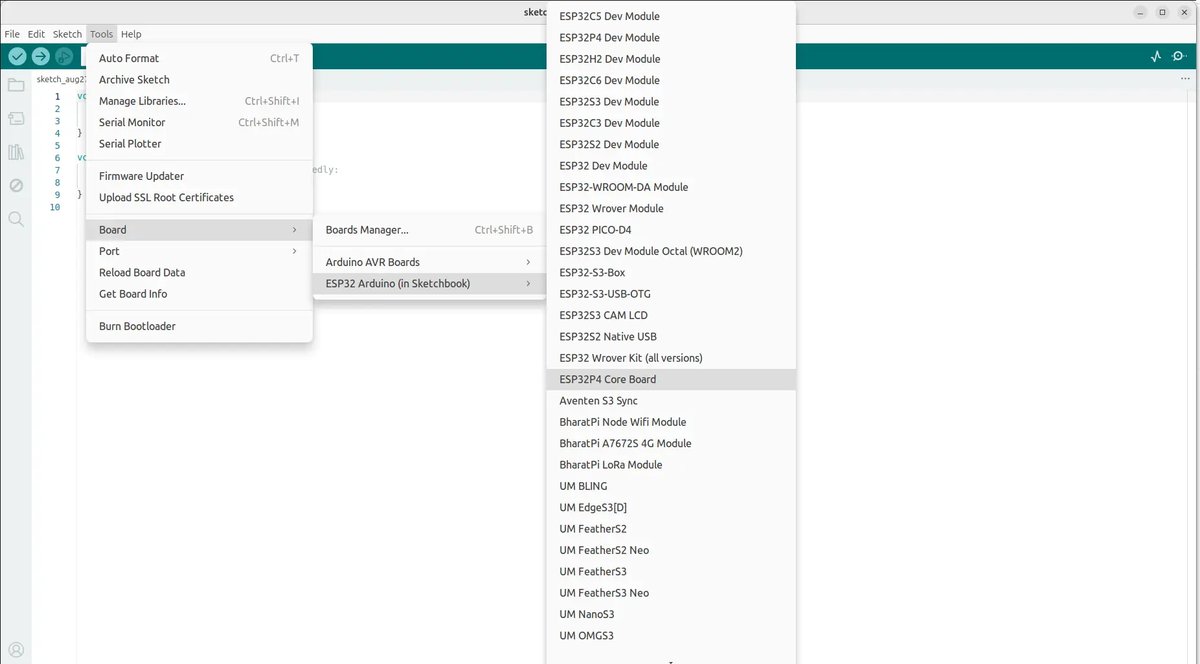Open the Edit menu
This screenshot has width=1200, height=664.
click(36, 34)
